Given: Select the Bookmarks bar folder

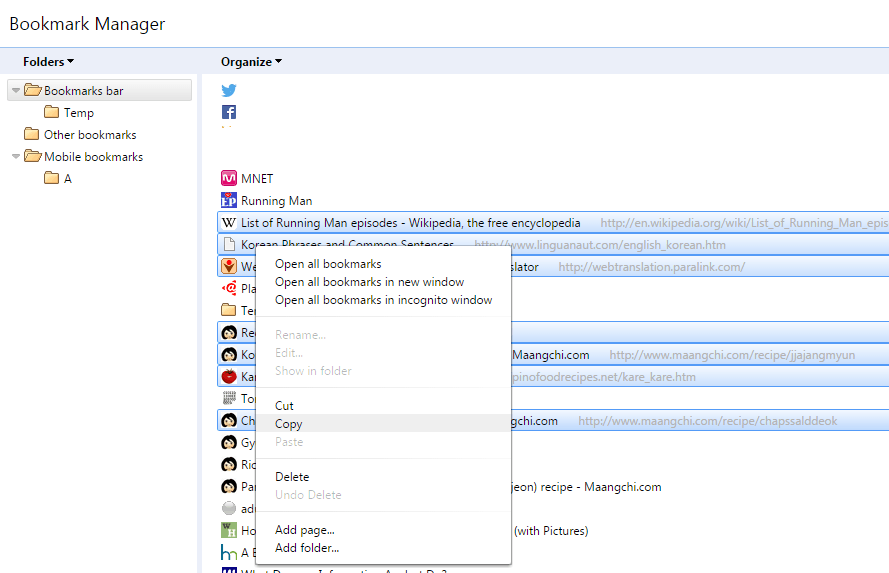Looking at the screenshot, I should [99, 91].
